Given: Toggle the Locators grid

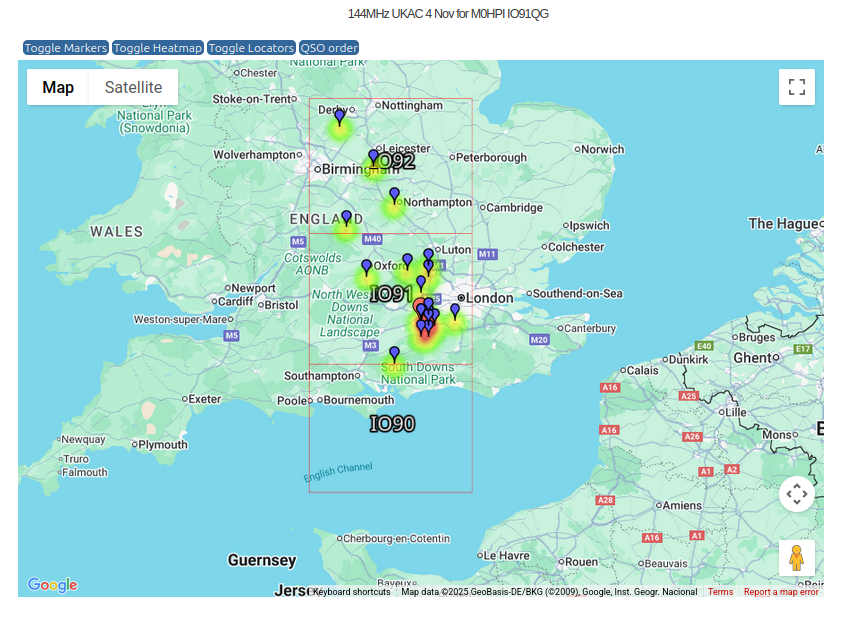Looking at the screenshot, I should [x=251, y=48].
